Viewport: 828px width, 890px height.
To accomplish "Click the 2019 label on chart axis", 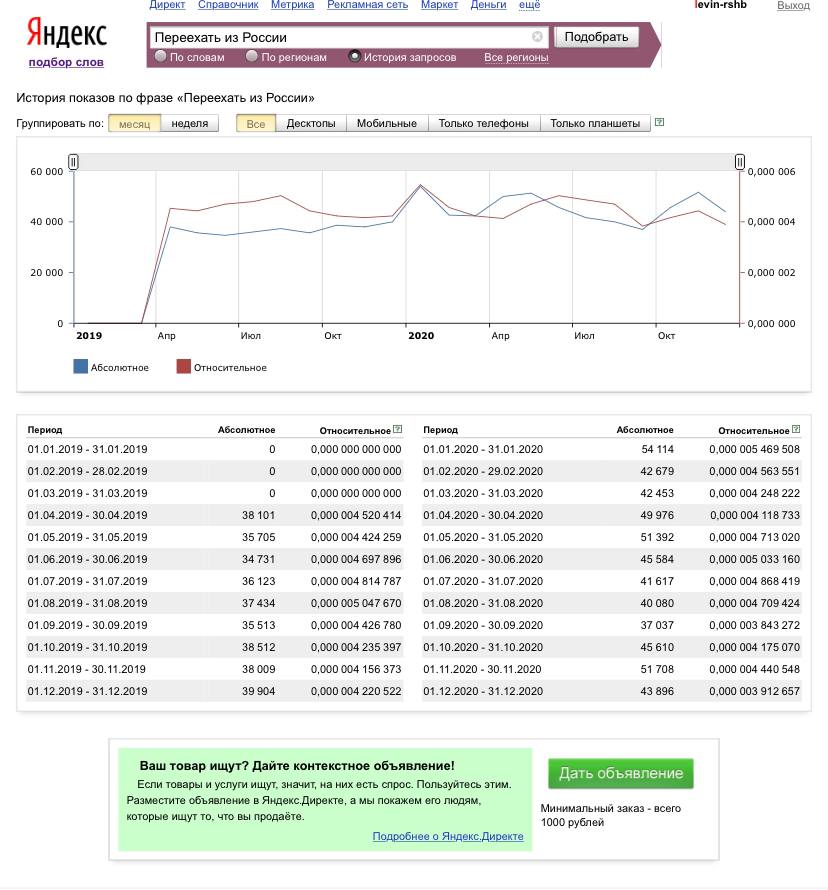I will click(89, 335).
